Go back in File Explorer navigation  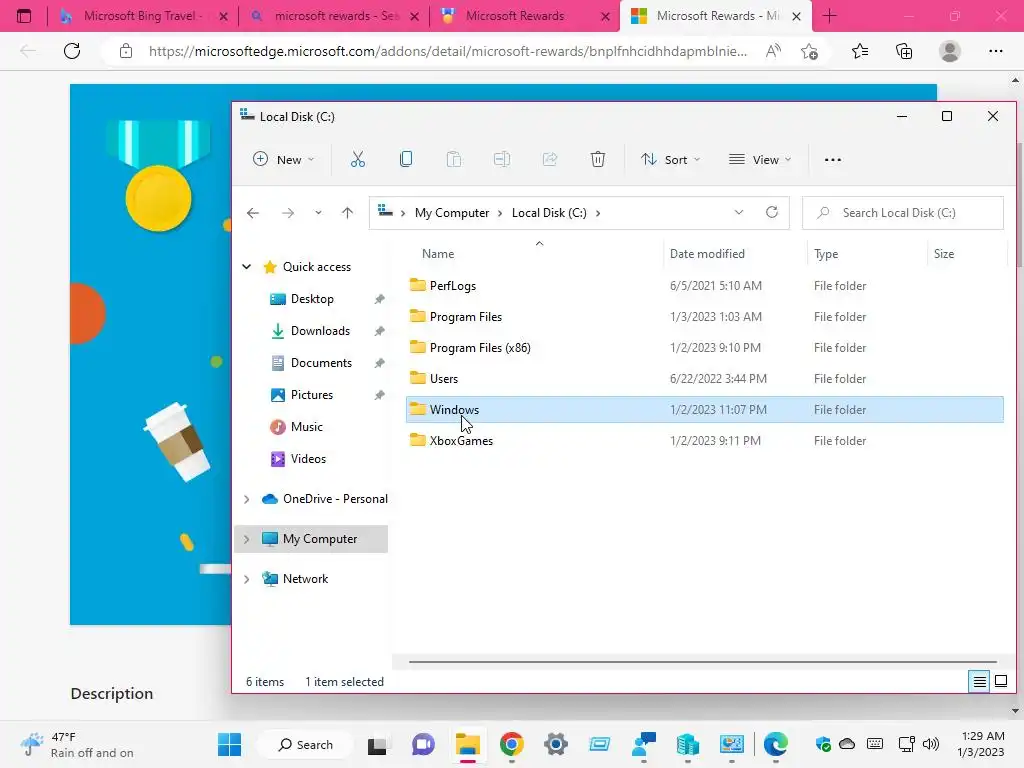pos(253,213)
